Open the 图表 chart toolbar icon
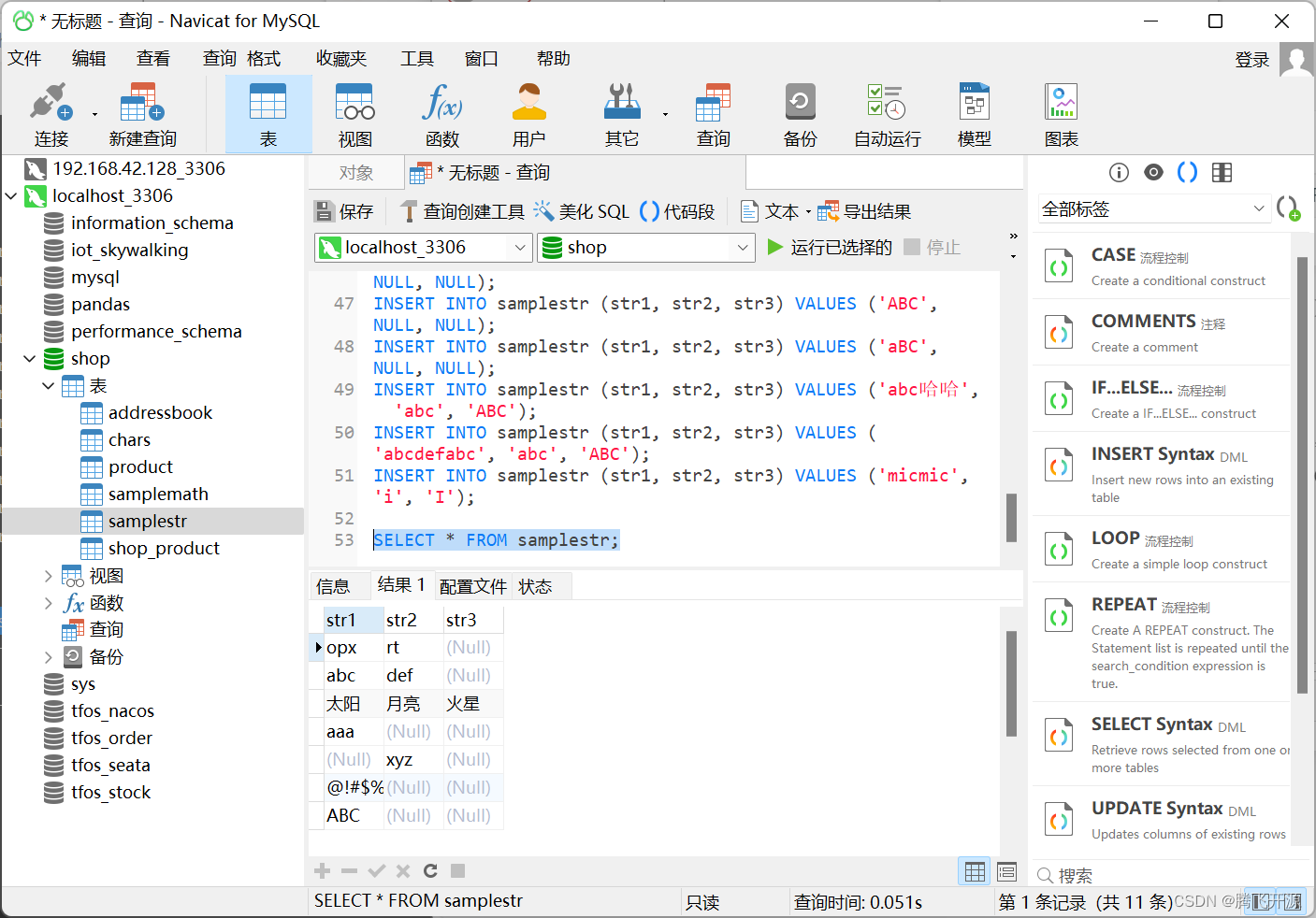The image size is (1316, 918). [1062, 114]
